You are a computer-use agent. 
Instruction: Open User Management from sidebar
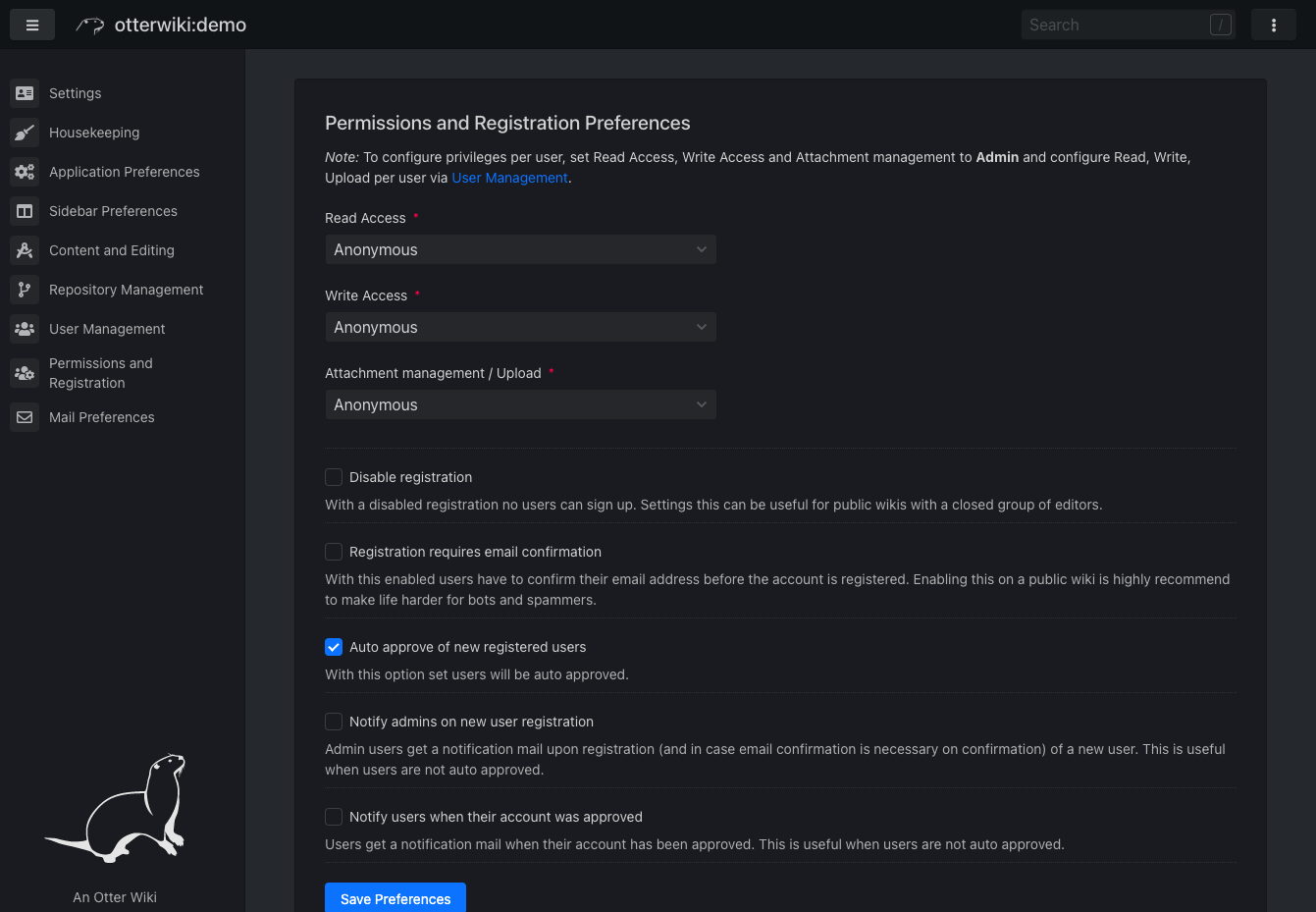point(107,329)
